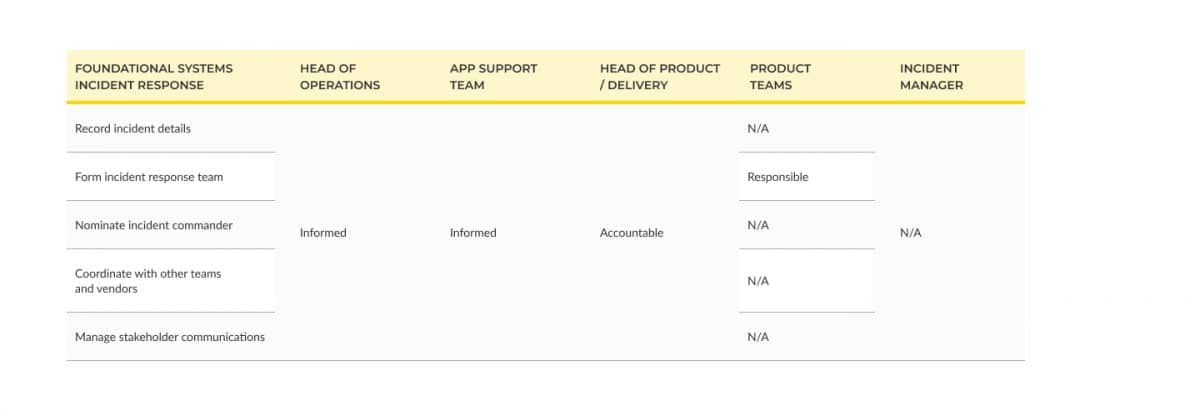The width and height of the screenshot is (1200, 411).
Task: Select the Record incident details row
Action: pyautogui.click(x=171, y=129)
